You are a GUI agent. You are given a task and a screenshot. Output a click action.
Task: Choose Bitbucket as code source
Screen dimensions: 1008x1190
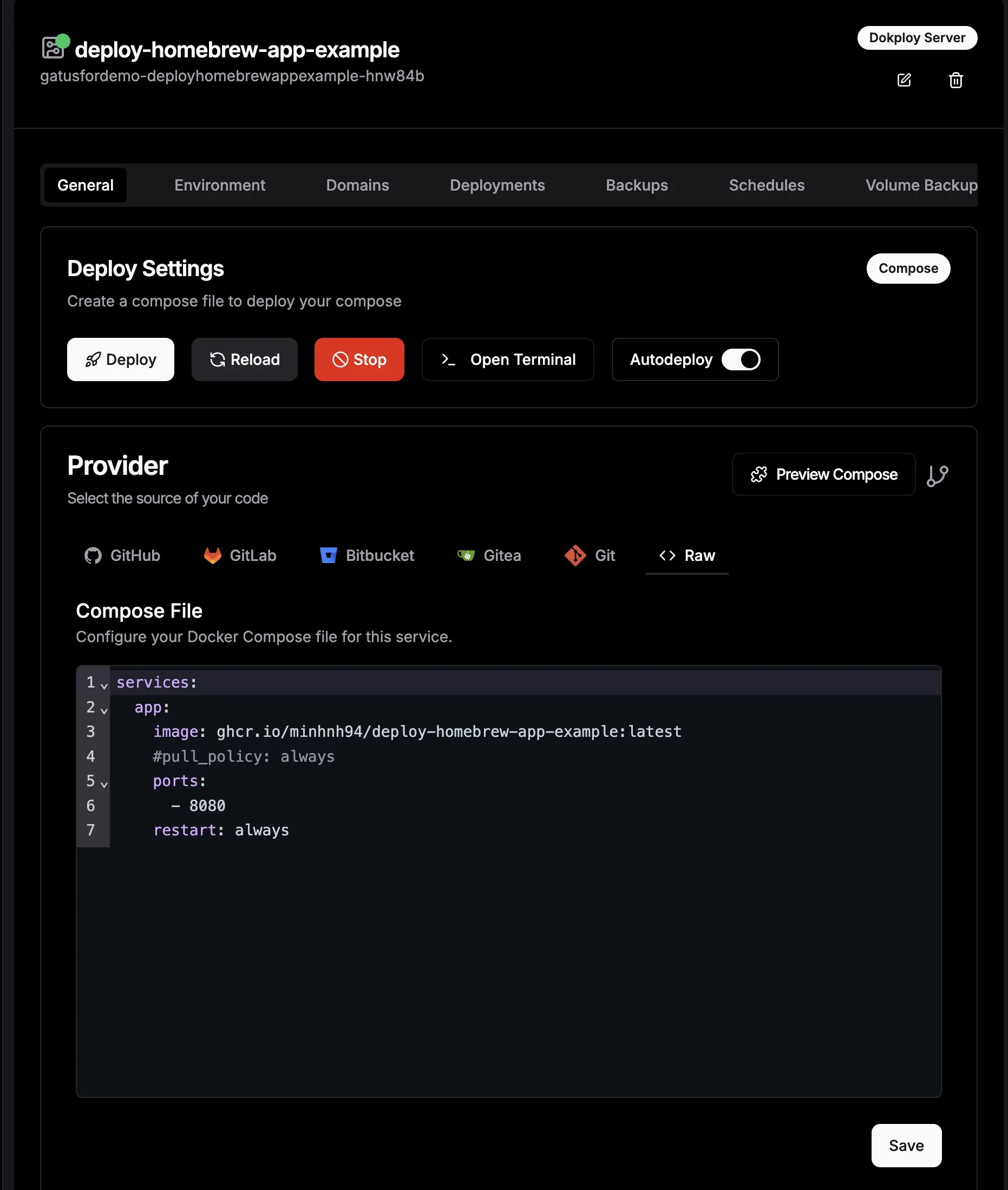click(x=367, y=555)
